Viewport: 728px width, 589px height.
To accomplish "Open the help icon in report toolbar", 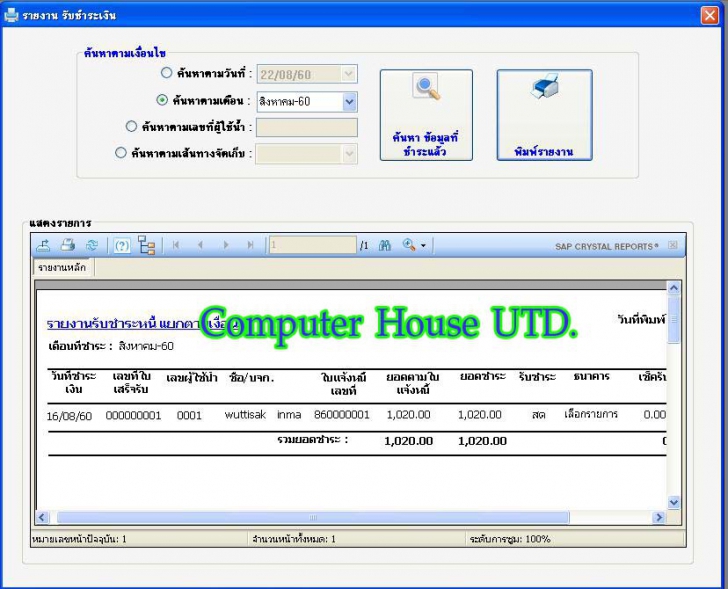I will [122, 246].
